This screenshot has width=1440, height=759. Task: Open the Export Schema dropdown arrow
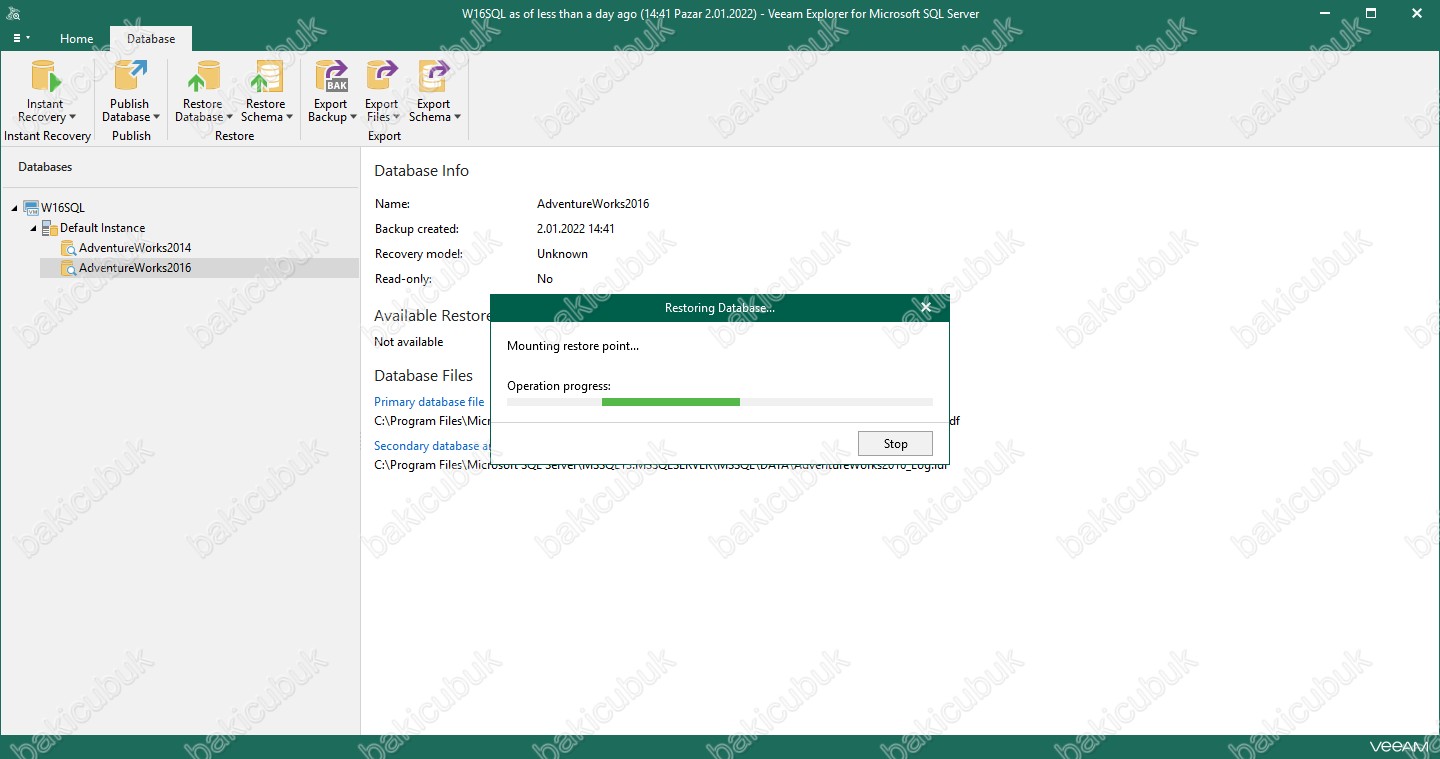[x=457, y=118]
